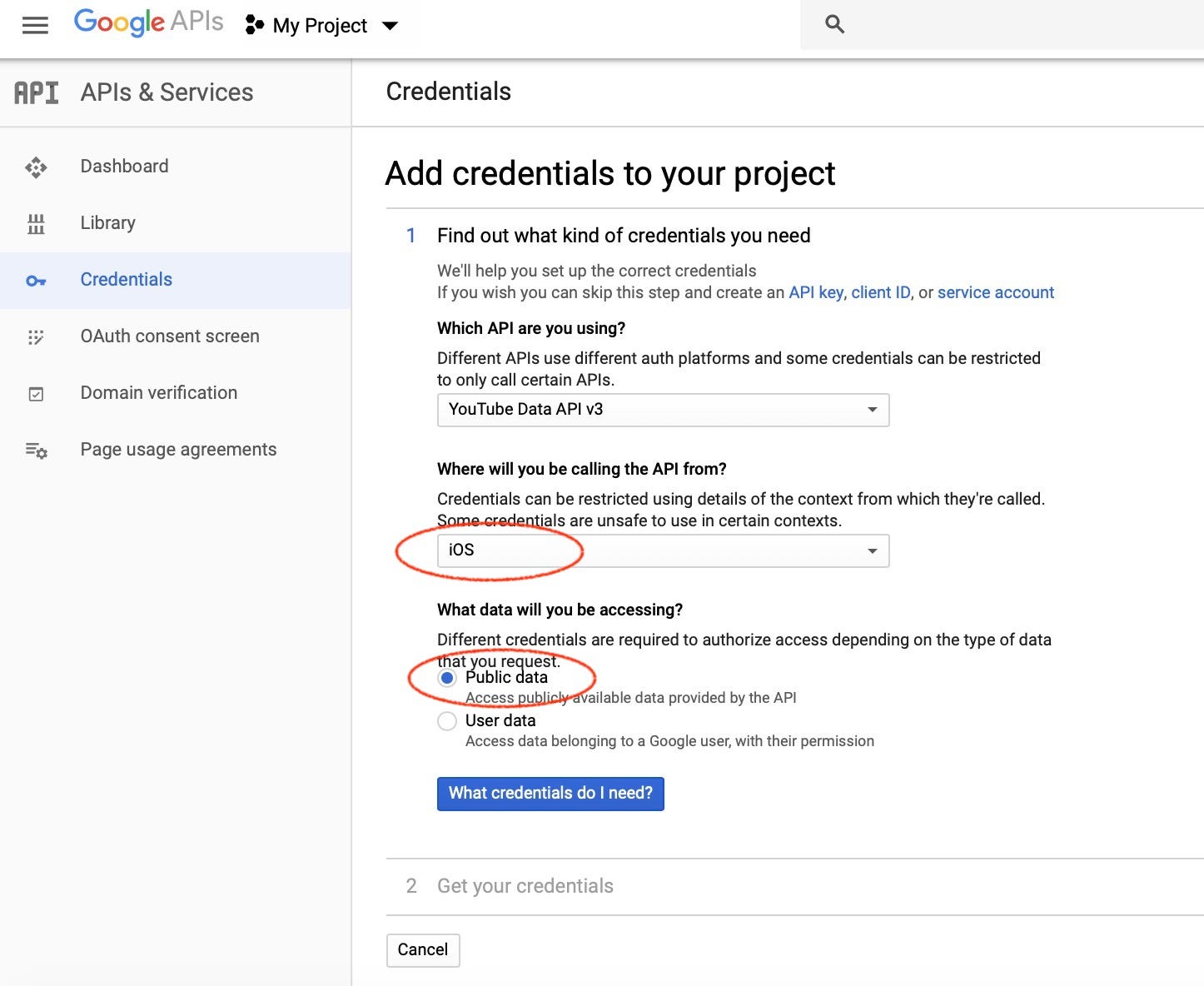Image resolution: width=1204 pixels, height=986 pixels.
Task: Click the API key link
Action: pos(816,292)
